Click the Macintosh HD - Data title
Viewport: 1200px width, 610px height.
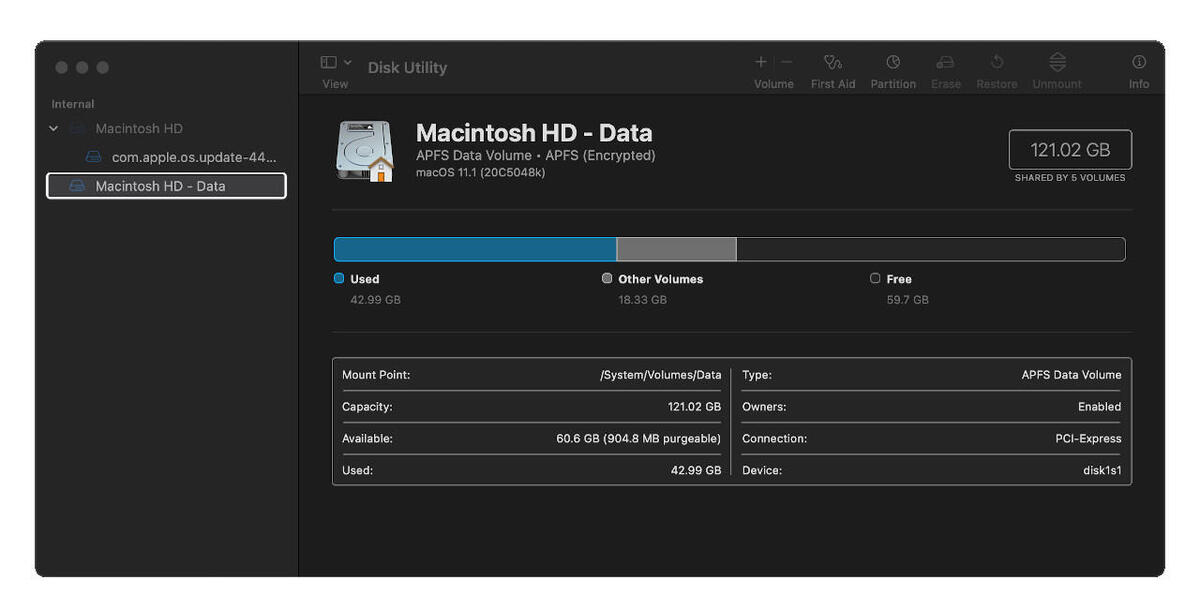click(534, 133)
